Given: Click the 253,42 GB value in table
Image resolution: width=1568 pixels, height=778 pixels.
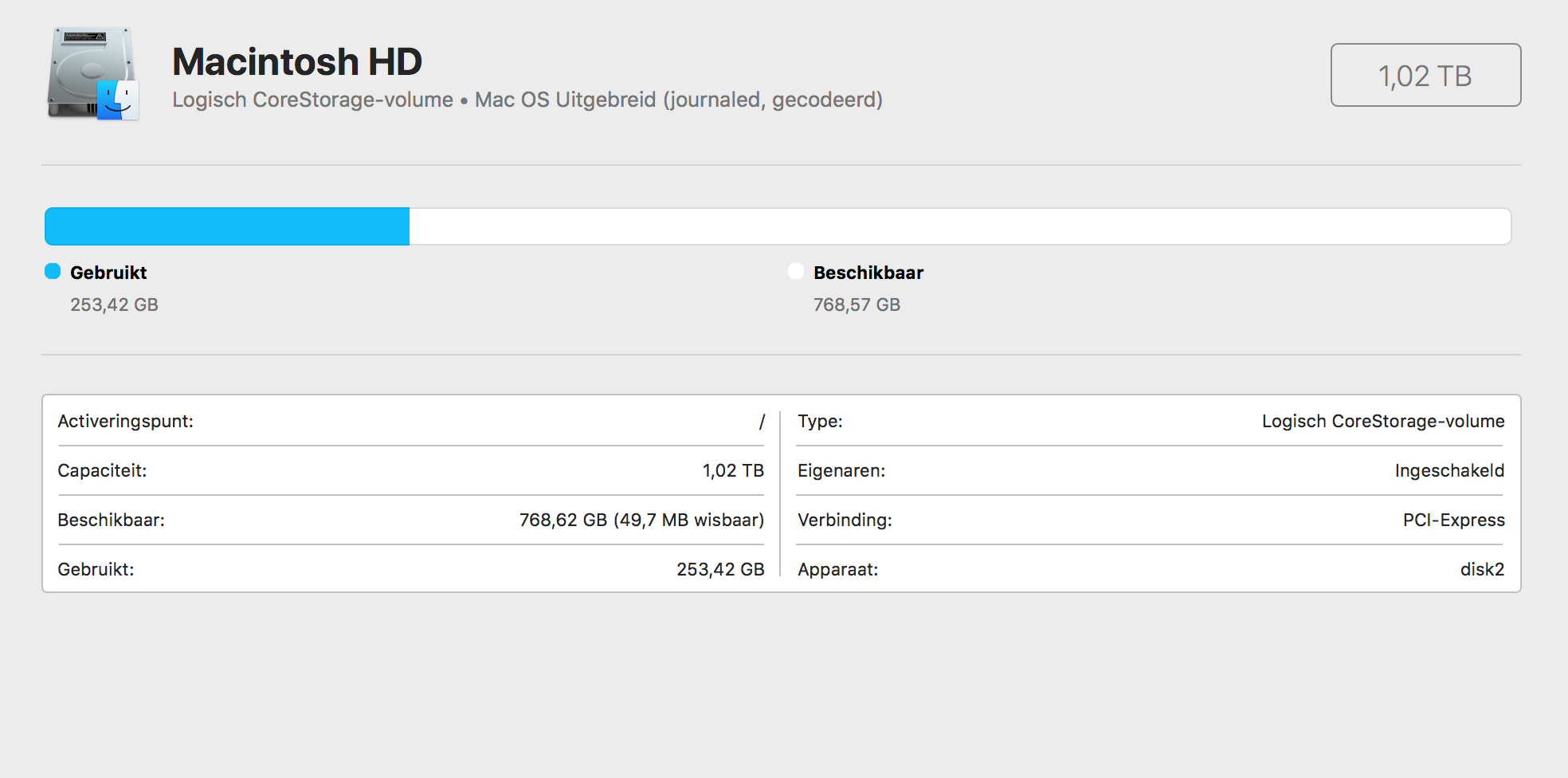Looking at the screenshot, I should (720, 569).
